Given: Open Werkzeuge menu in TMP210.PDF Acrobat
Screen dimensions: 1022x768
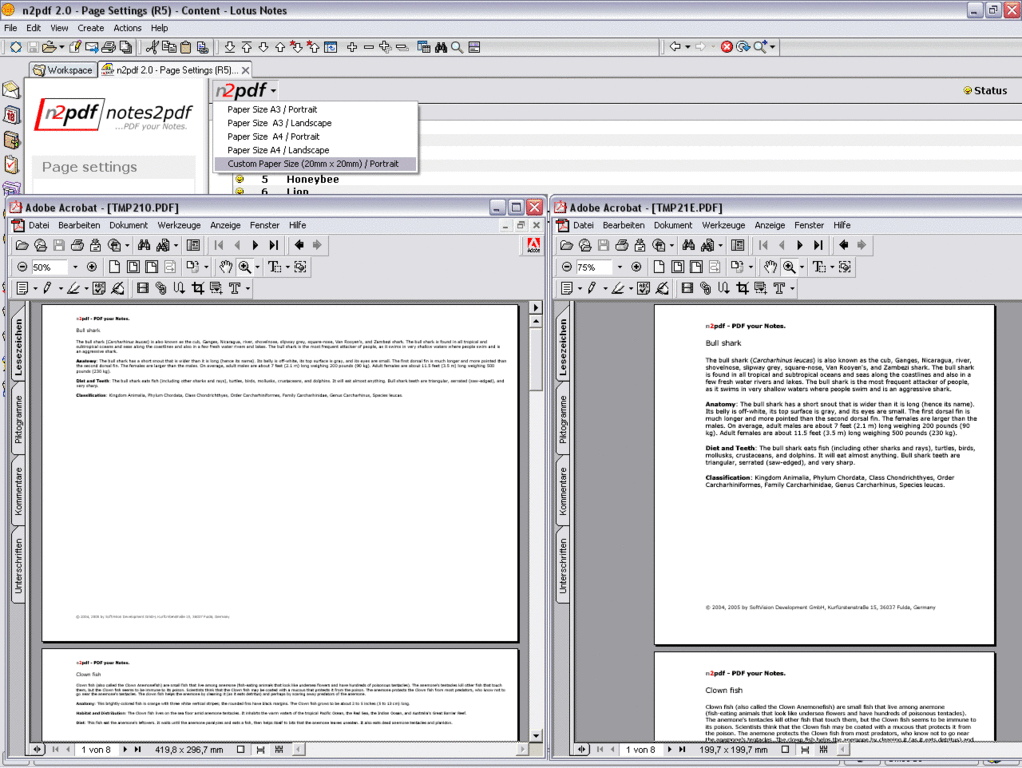Looking at the screenshot, I should (x=179, y=225).
